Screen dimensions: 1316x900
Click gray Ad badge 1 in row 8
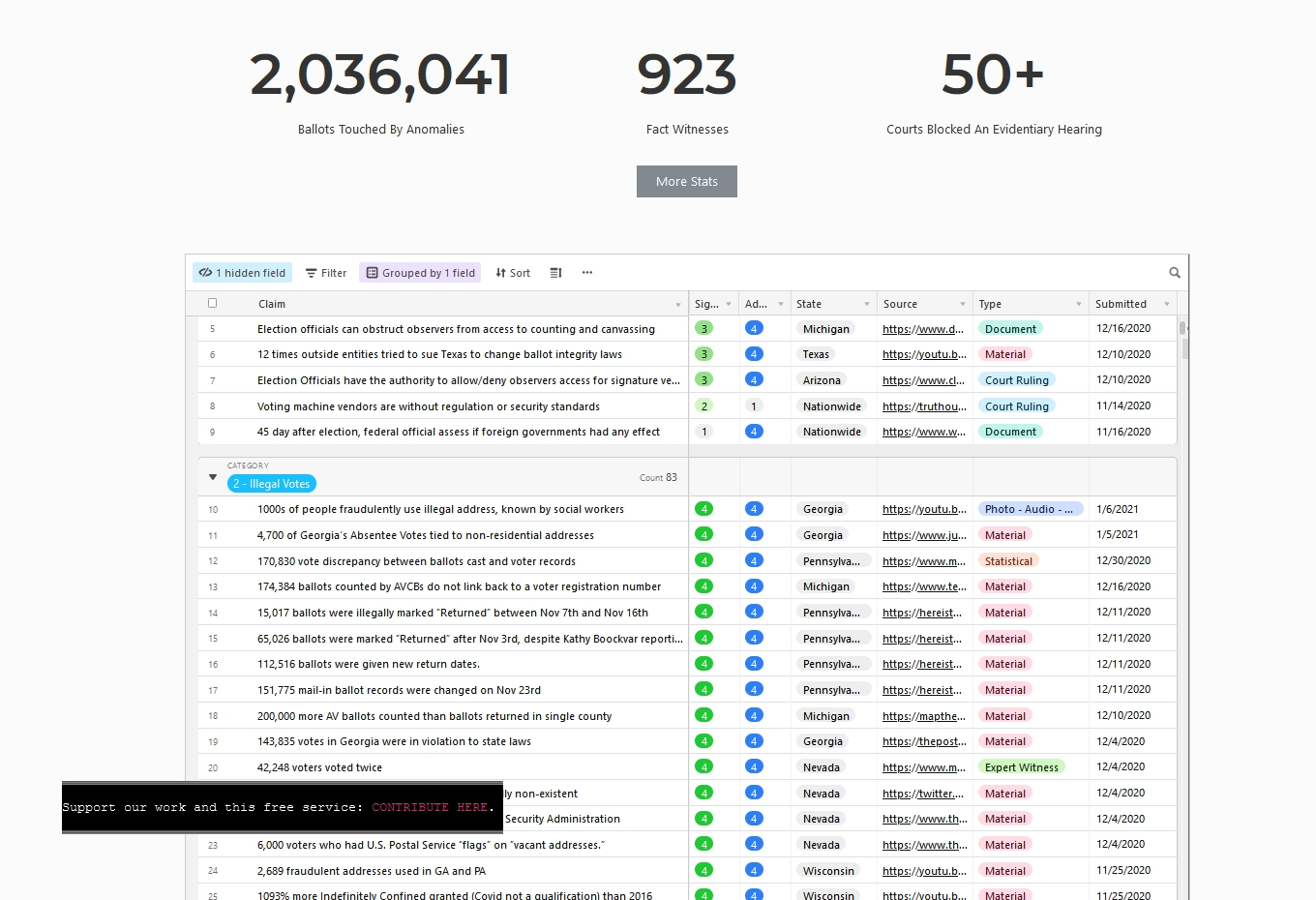(x=754, y=406)
